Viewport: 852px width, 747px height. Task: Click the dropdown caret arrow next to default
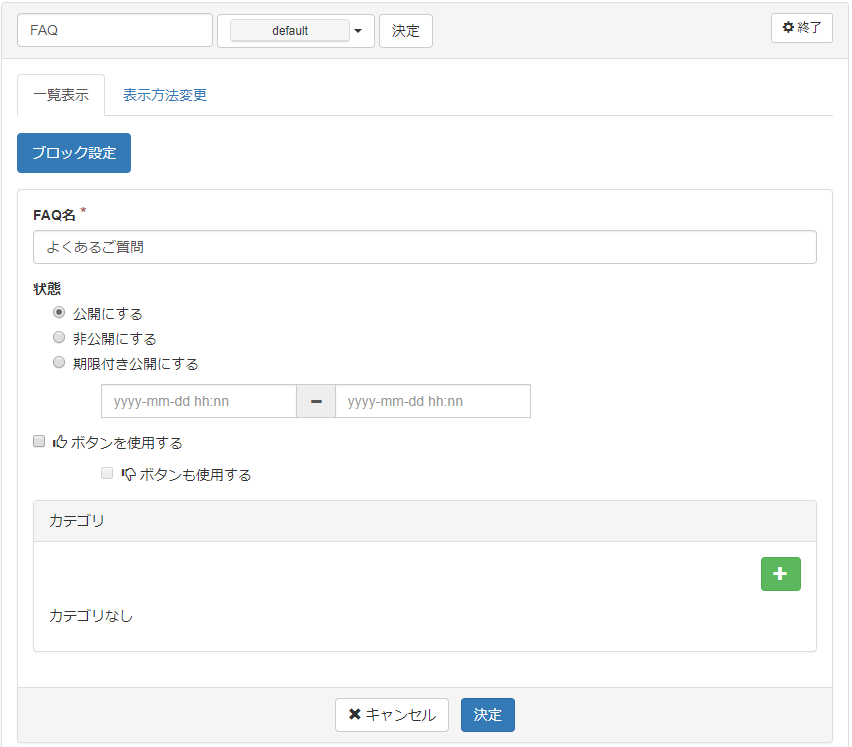coord(358,31)
